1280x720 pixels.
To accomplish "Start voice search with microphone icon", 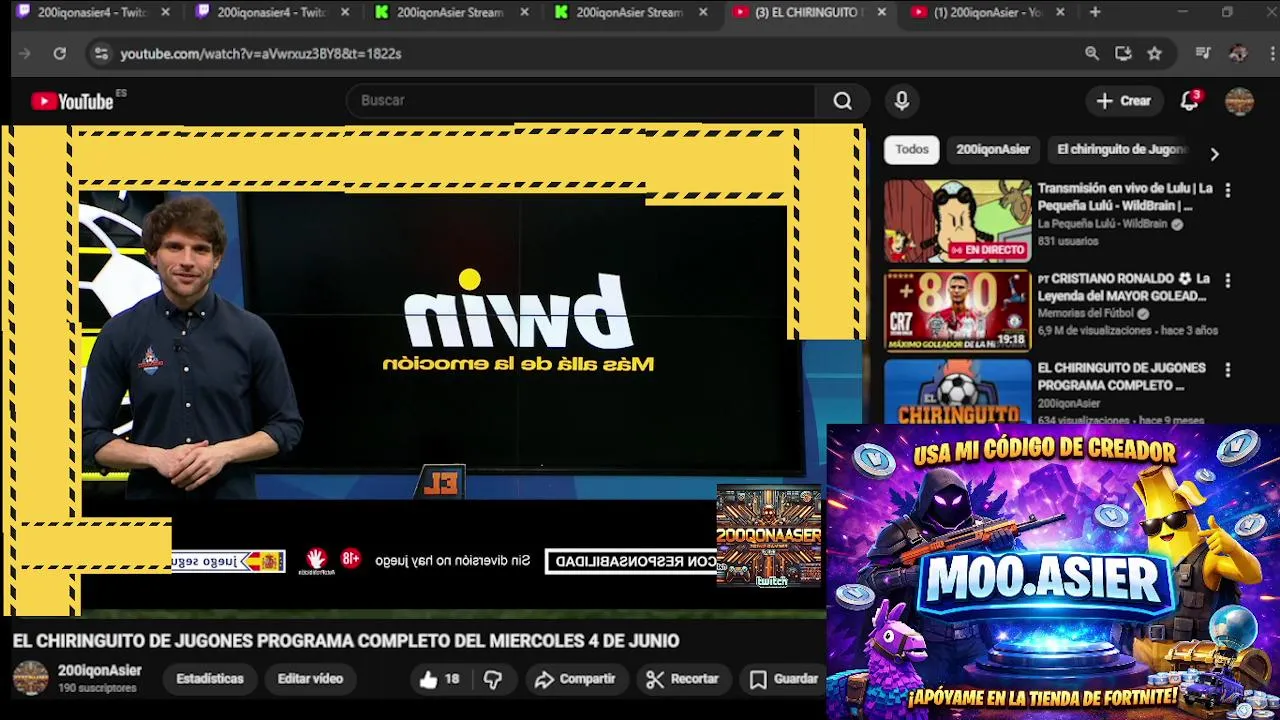I will 902,100.
